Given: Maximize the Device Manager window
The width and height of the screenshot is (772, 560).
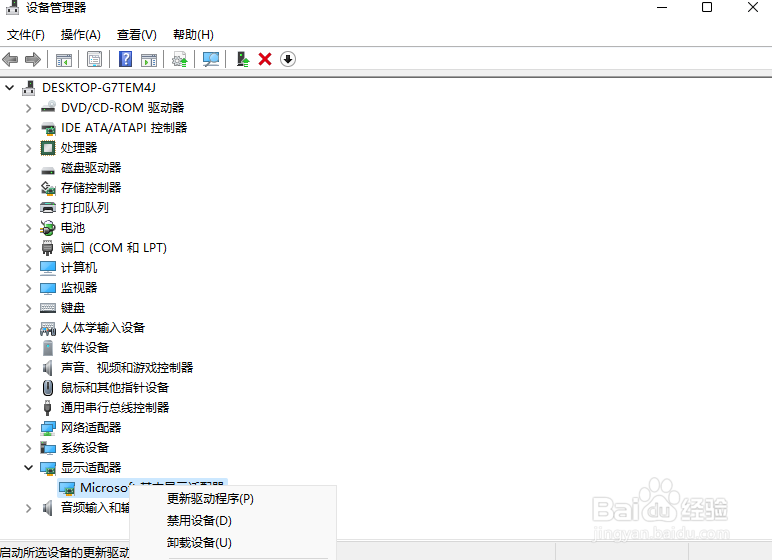Looking at the screenshot, I should coord(707,7).
